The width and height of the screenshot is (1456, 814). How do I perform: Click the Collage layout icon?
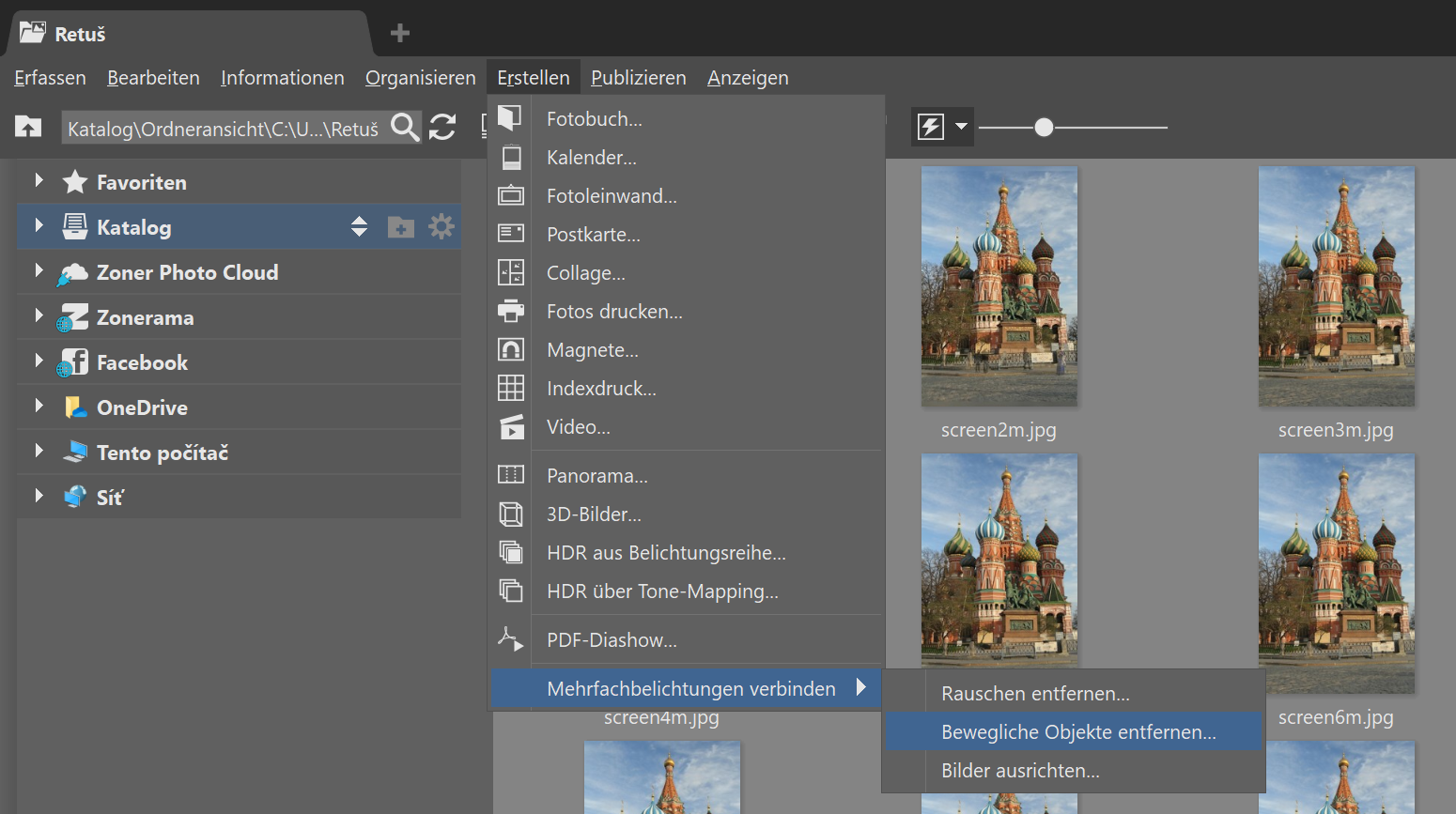pos(510,272)
